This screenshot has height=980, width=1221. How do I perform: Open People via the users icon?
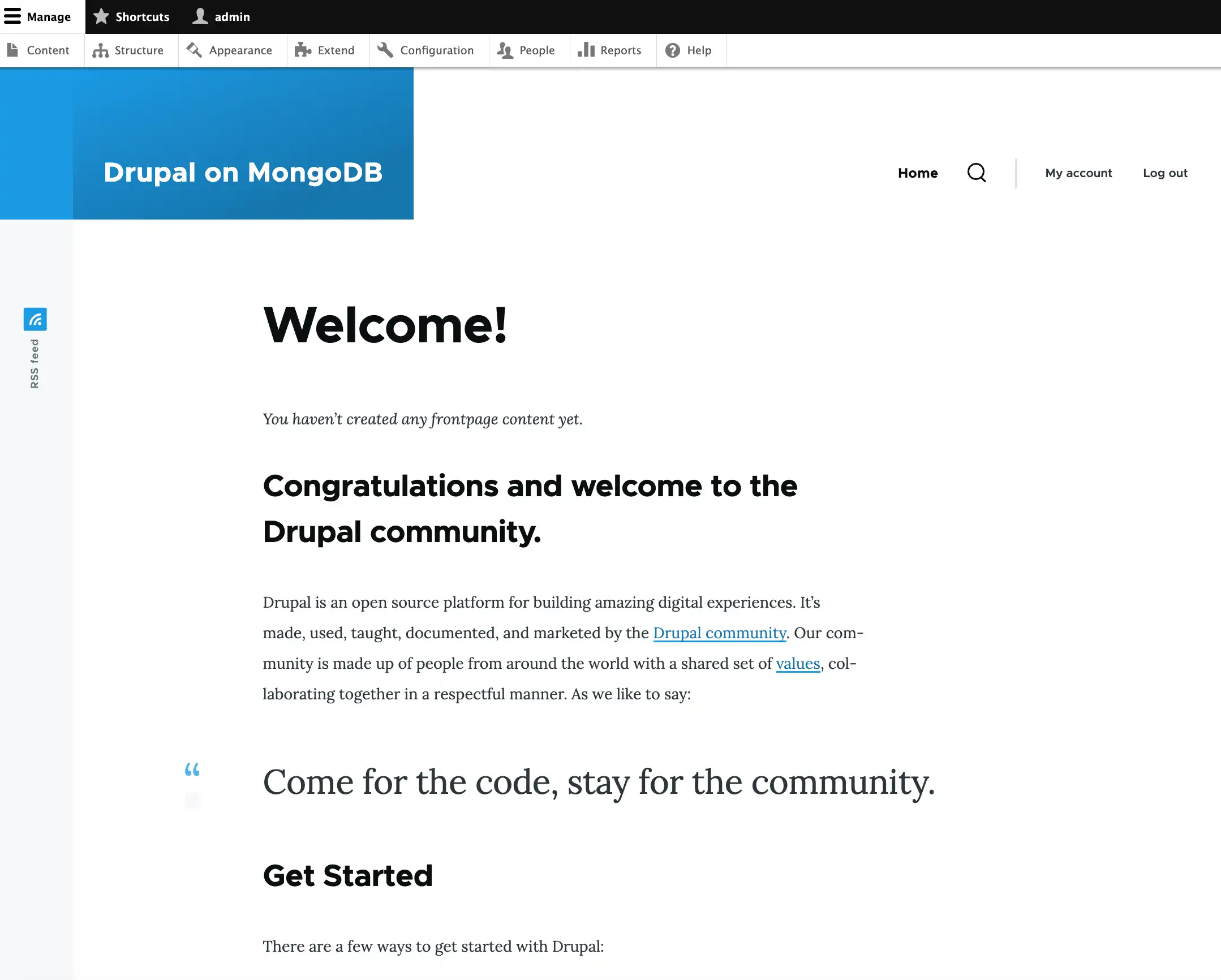click(506, 50)
